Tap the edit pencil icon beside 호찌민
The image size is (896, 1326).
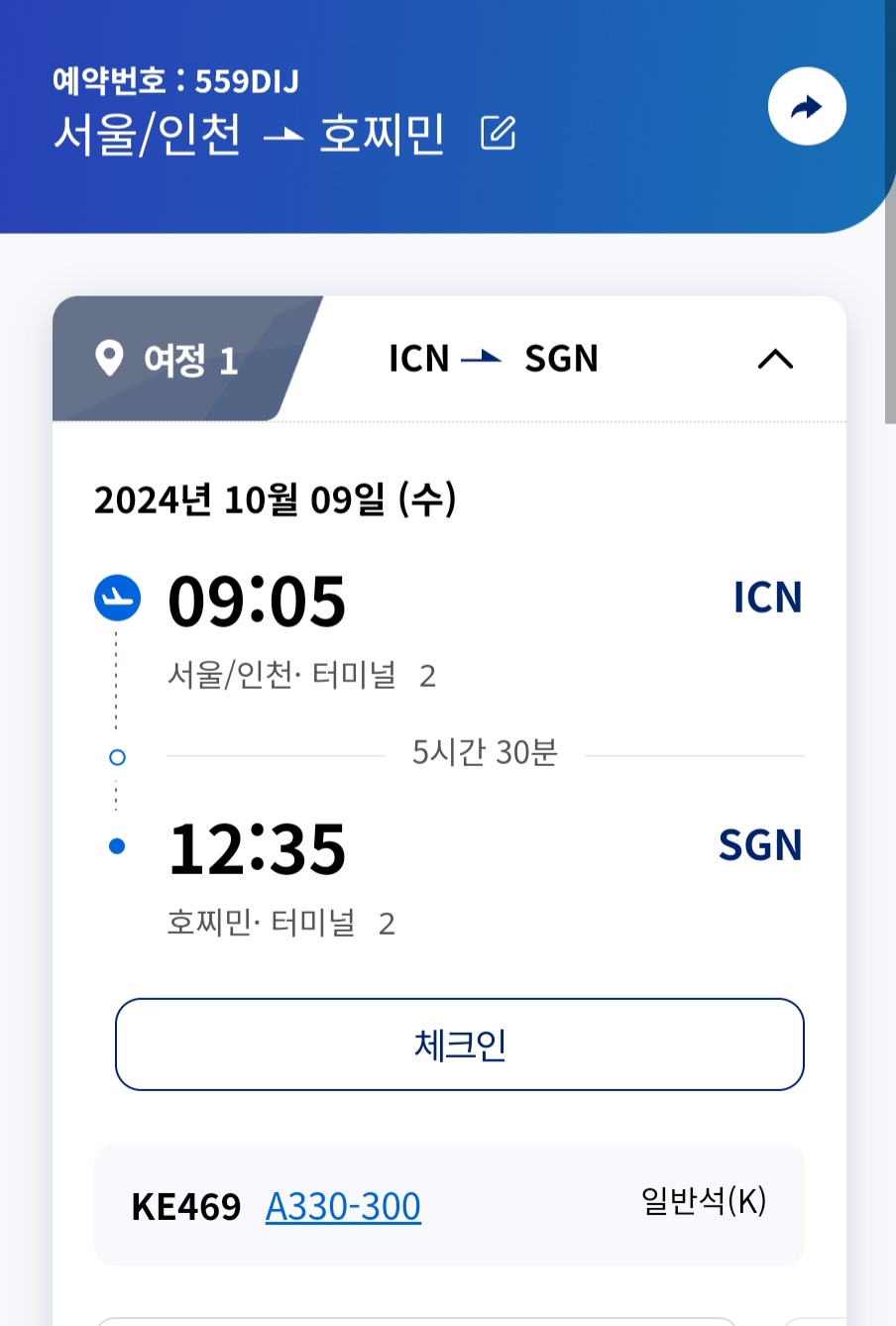(x=498, y=133)
